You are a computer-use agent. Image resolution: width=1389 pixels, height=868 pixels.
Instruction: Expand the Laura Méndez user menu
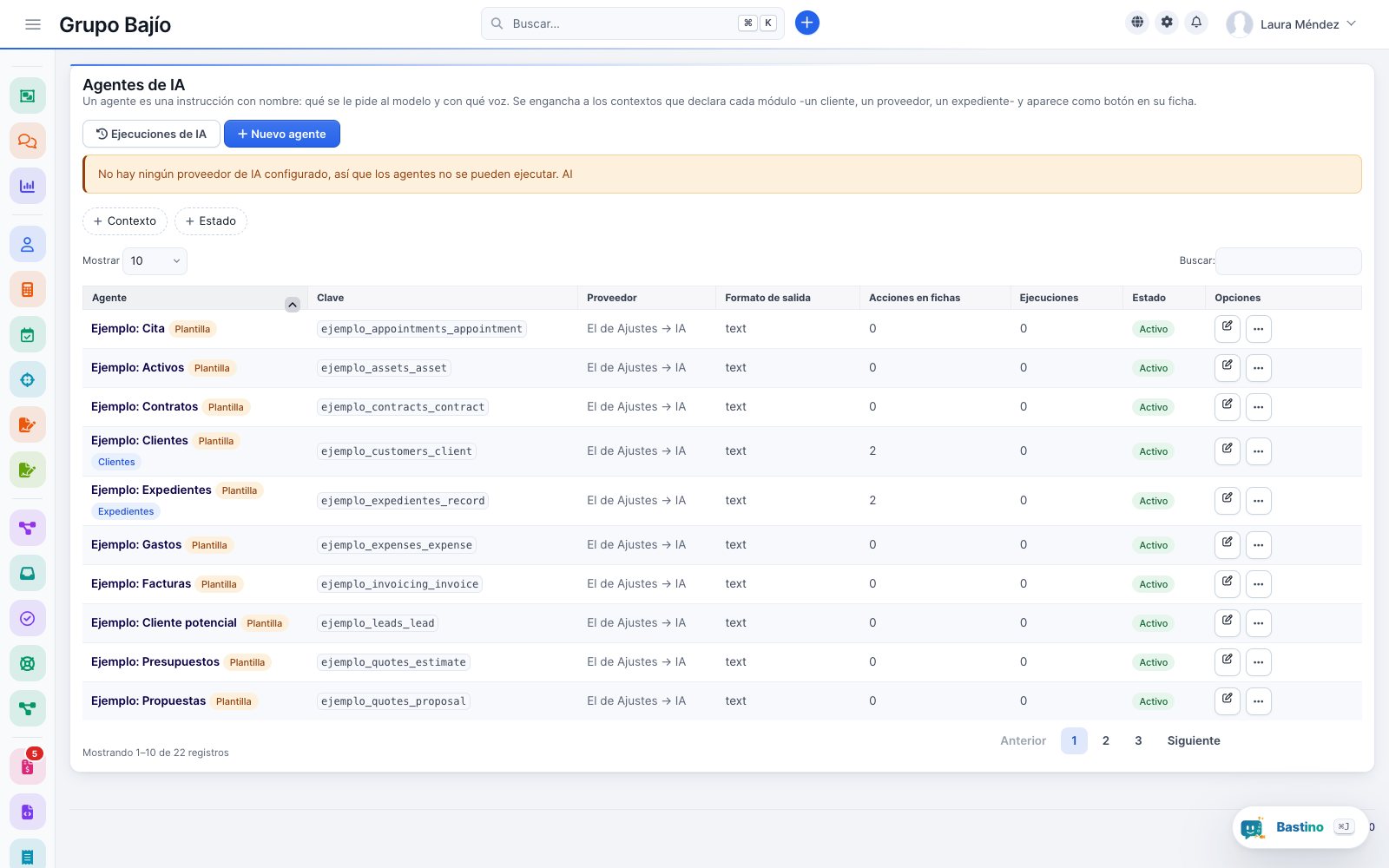(1291, 24)
